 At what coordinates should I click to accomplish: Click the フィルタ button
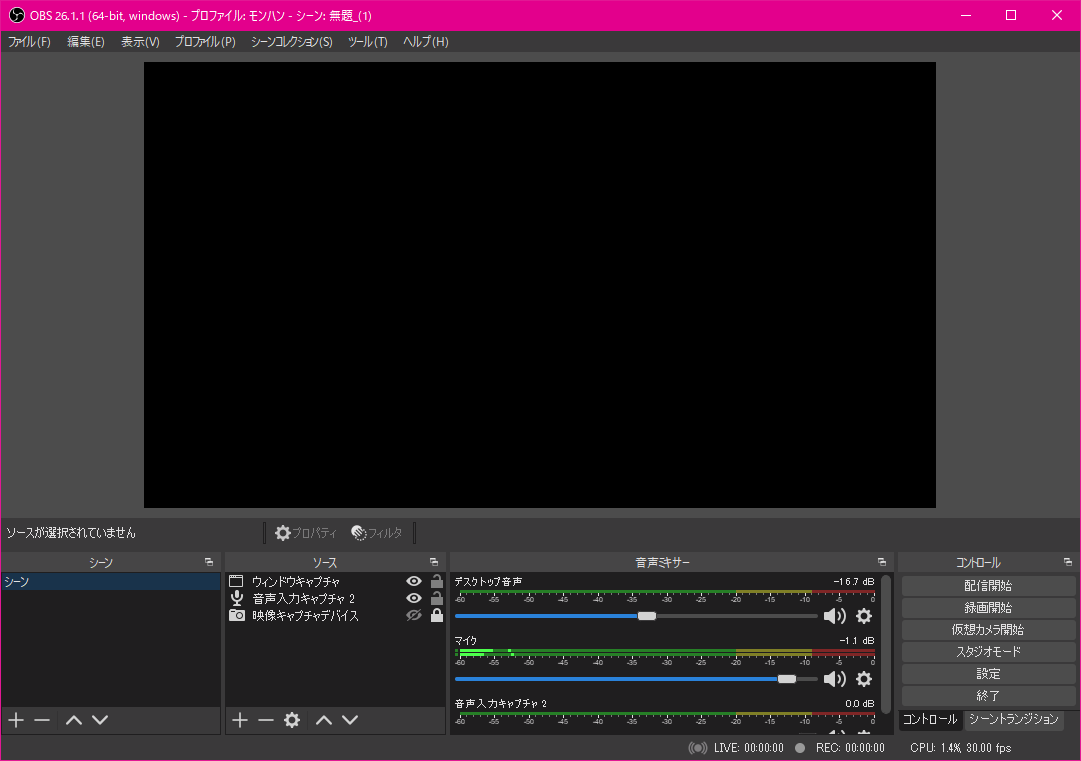point(376,533)
